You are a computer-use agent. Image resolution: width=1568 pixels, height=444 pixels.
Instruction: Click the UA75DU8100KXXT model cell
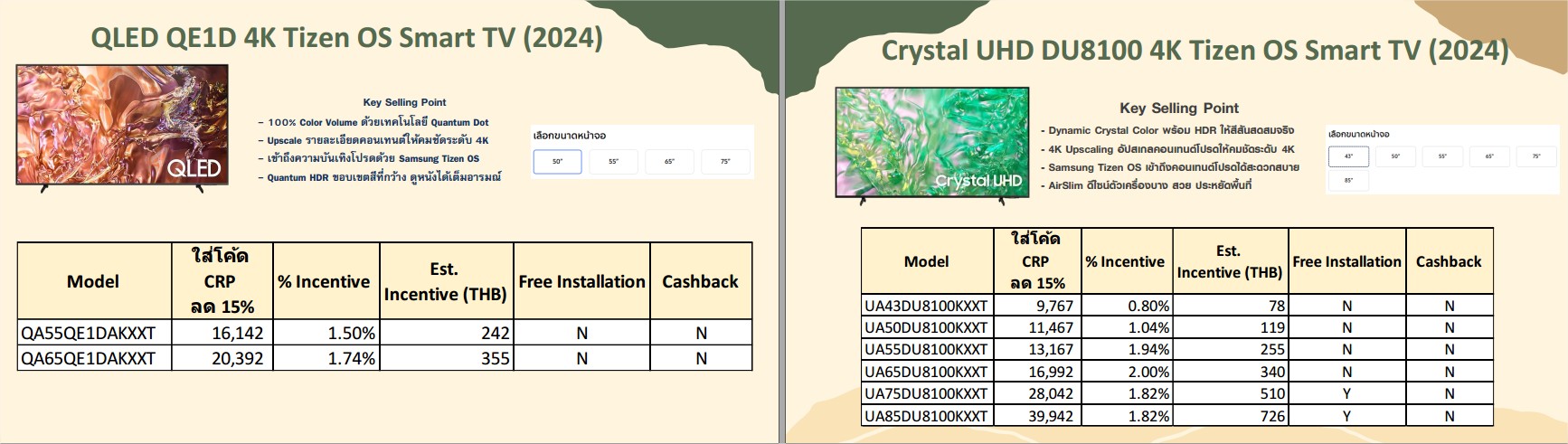(x=927, y=393)
